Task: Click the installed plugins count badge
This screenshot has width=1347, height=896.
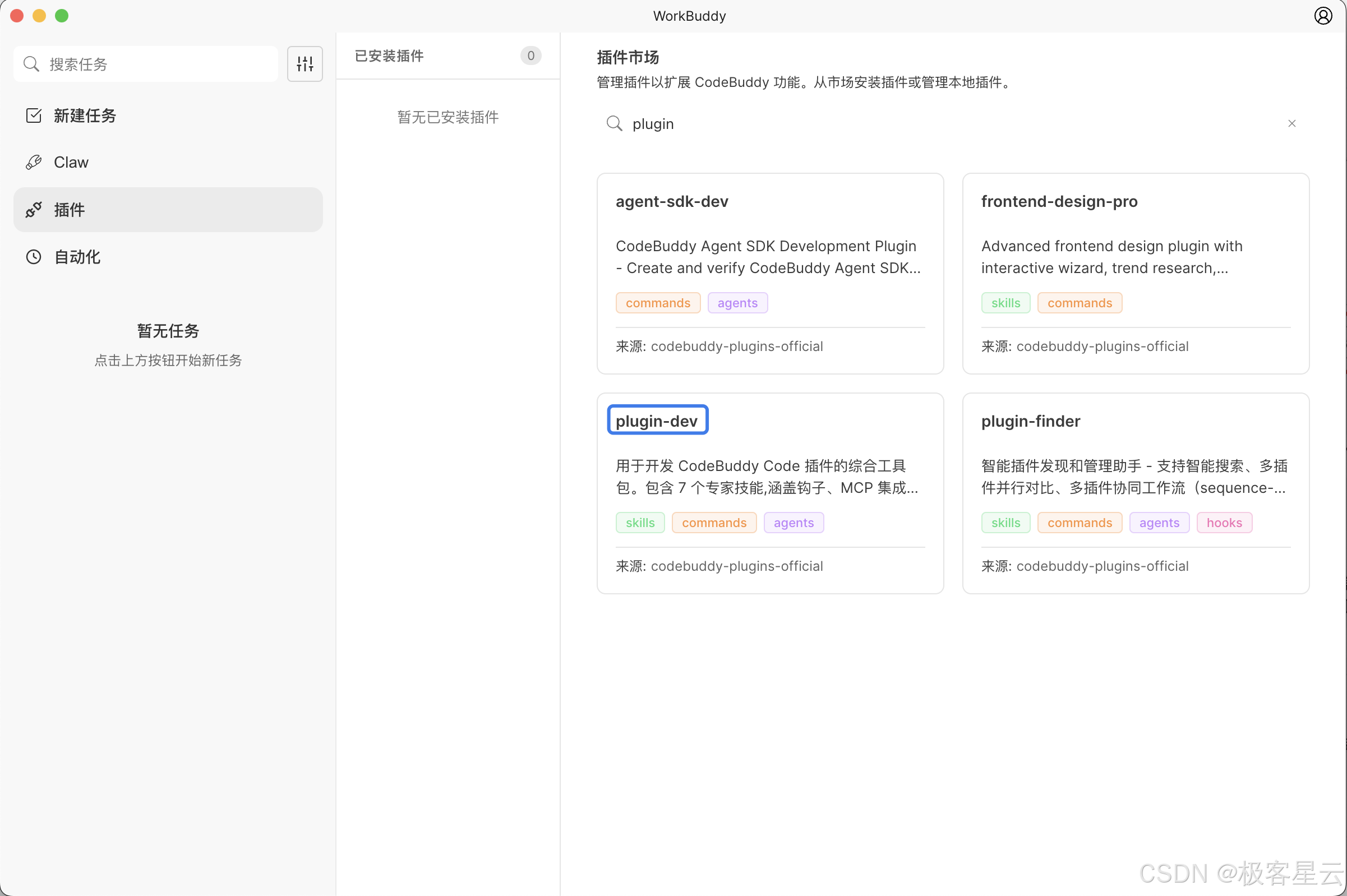Action: [x=531, y=56]
